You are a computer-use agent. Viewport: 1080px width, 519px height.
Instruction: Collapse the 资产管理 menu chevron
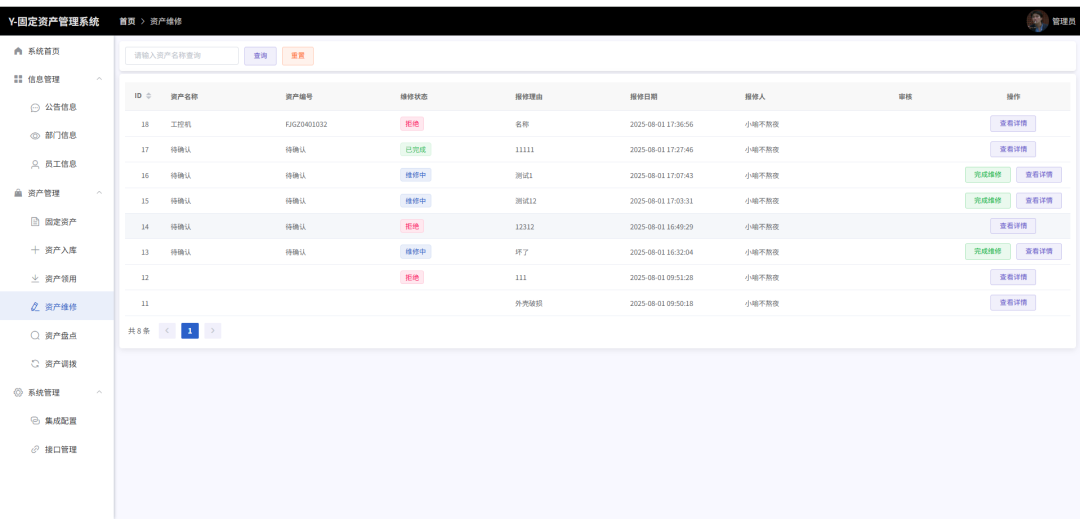coord(99,193)
